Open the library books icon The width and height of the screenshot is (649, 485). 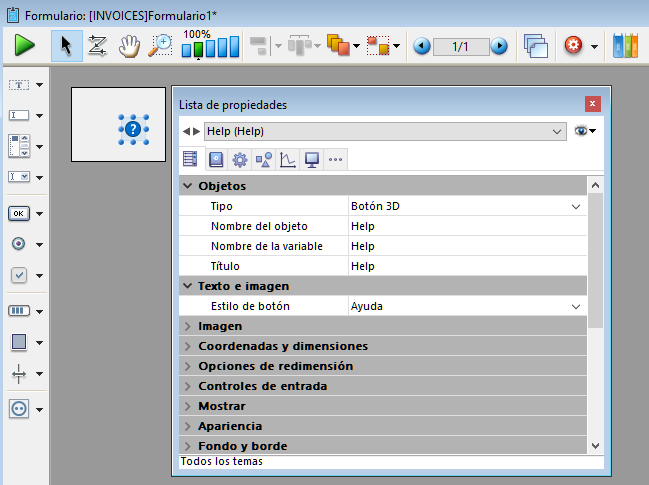(625, 45)
